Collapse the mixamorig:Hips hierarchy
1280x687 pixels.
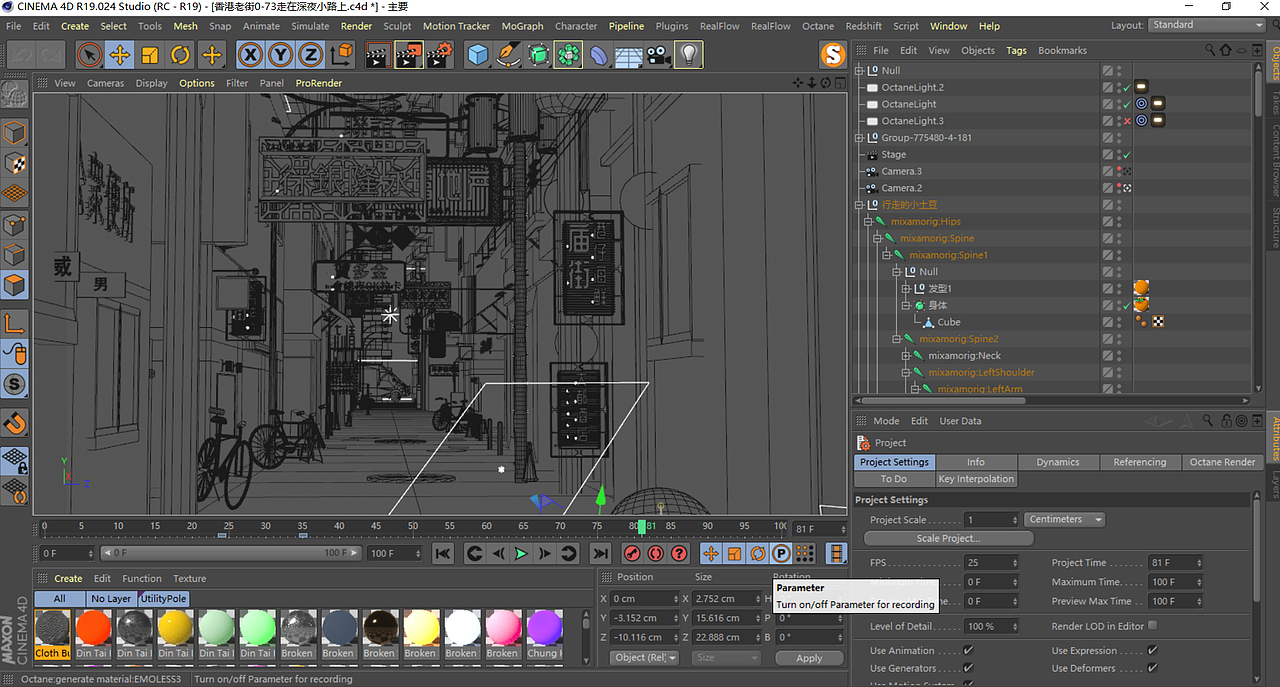pos(868,222)
